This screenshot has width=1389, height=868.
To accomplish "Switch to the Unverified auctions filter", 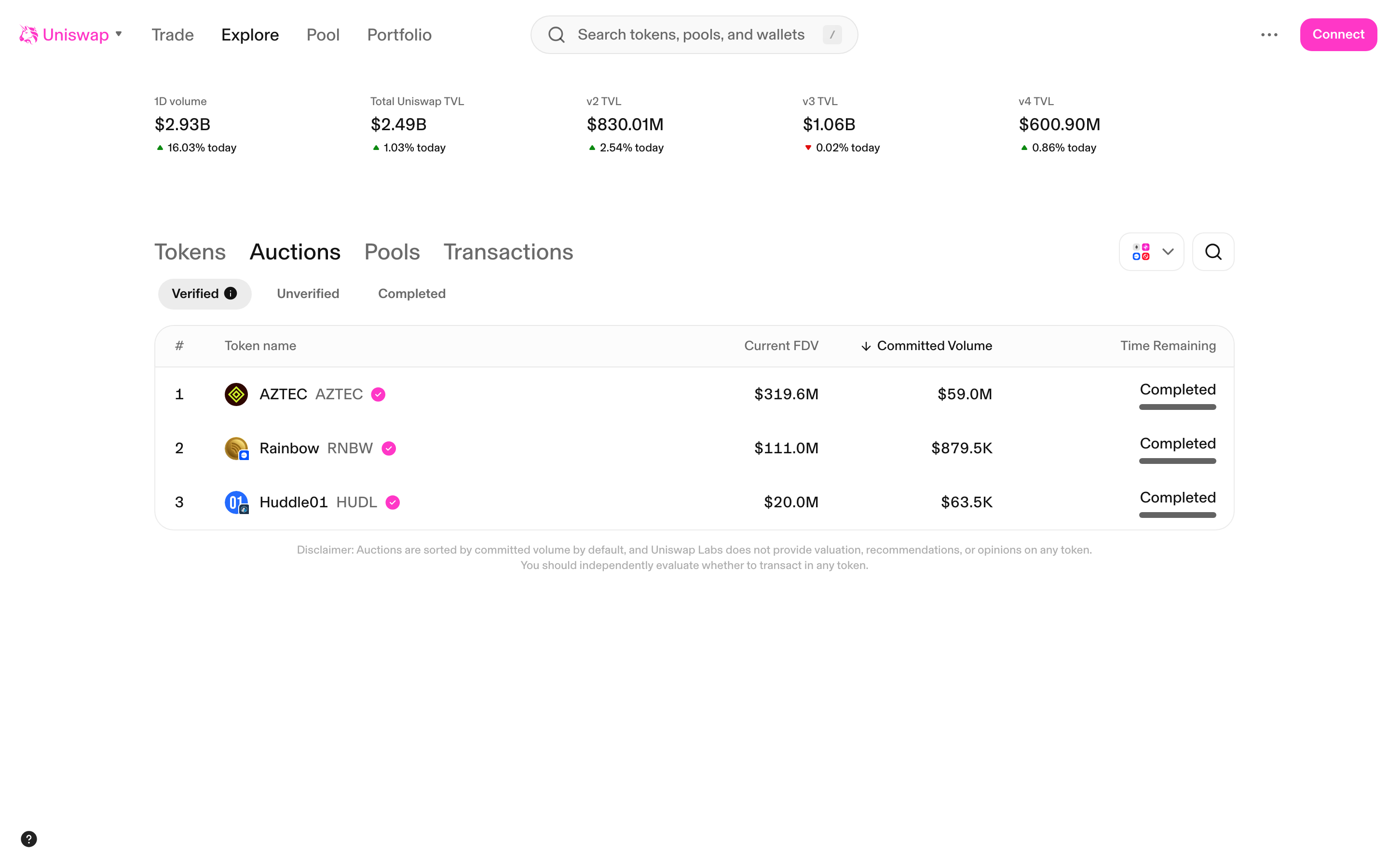I will coord(308,293).
